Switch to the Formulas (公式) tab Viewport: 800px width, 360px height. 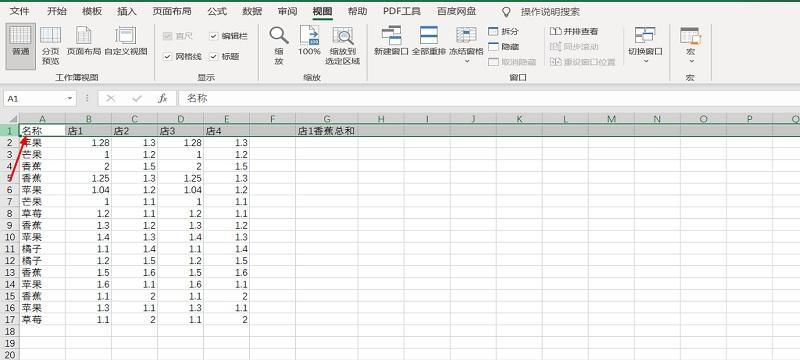point(217,11)
